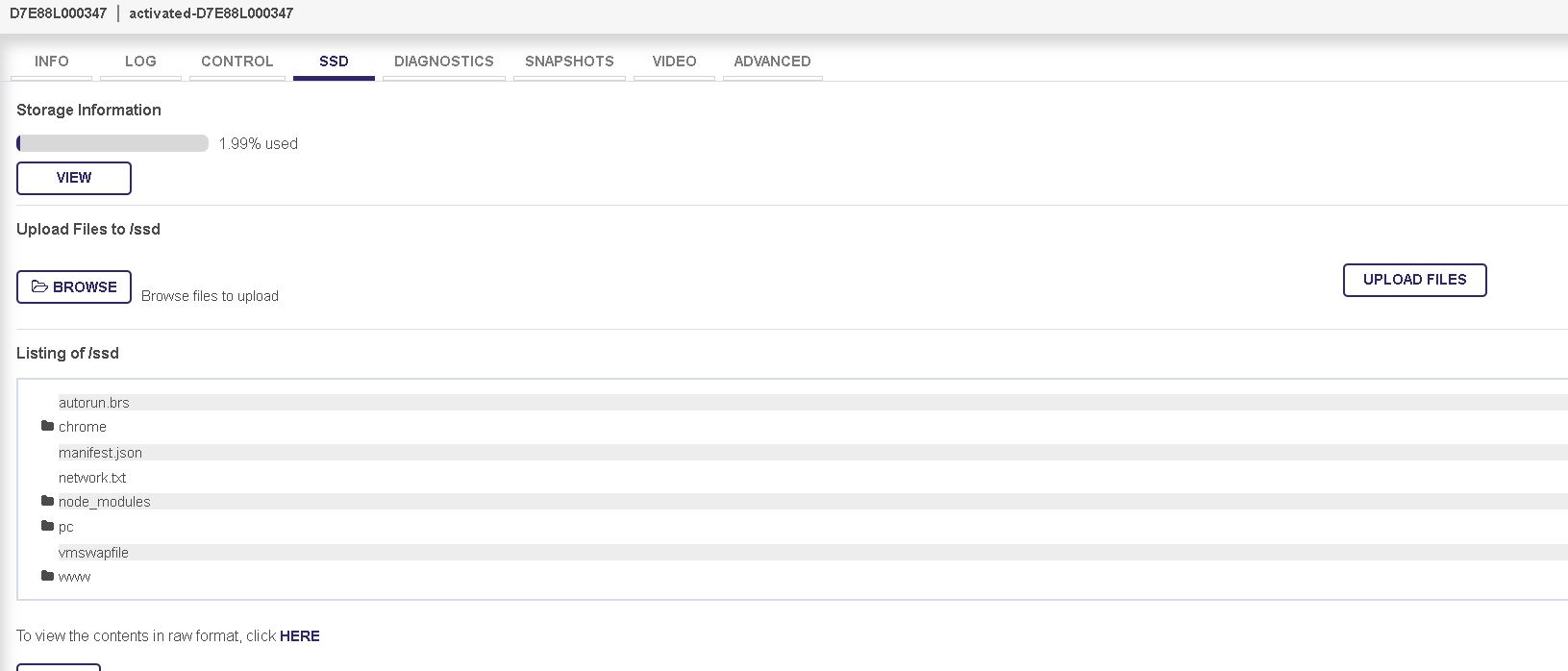The image size is (1568, 671).
Task: Select network.txt in the /ssd listing
Action: [92, 478]
